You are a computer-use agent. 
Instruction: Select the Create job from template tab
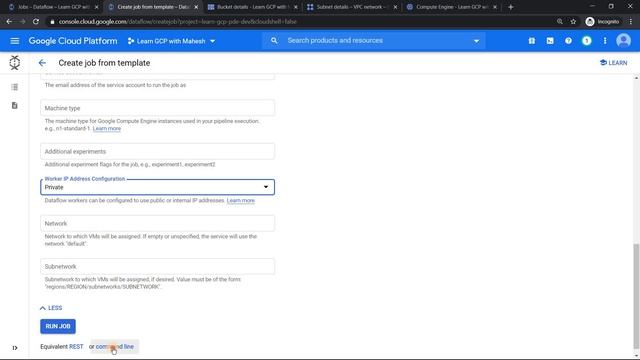[x=152, y=7]
